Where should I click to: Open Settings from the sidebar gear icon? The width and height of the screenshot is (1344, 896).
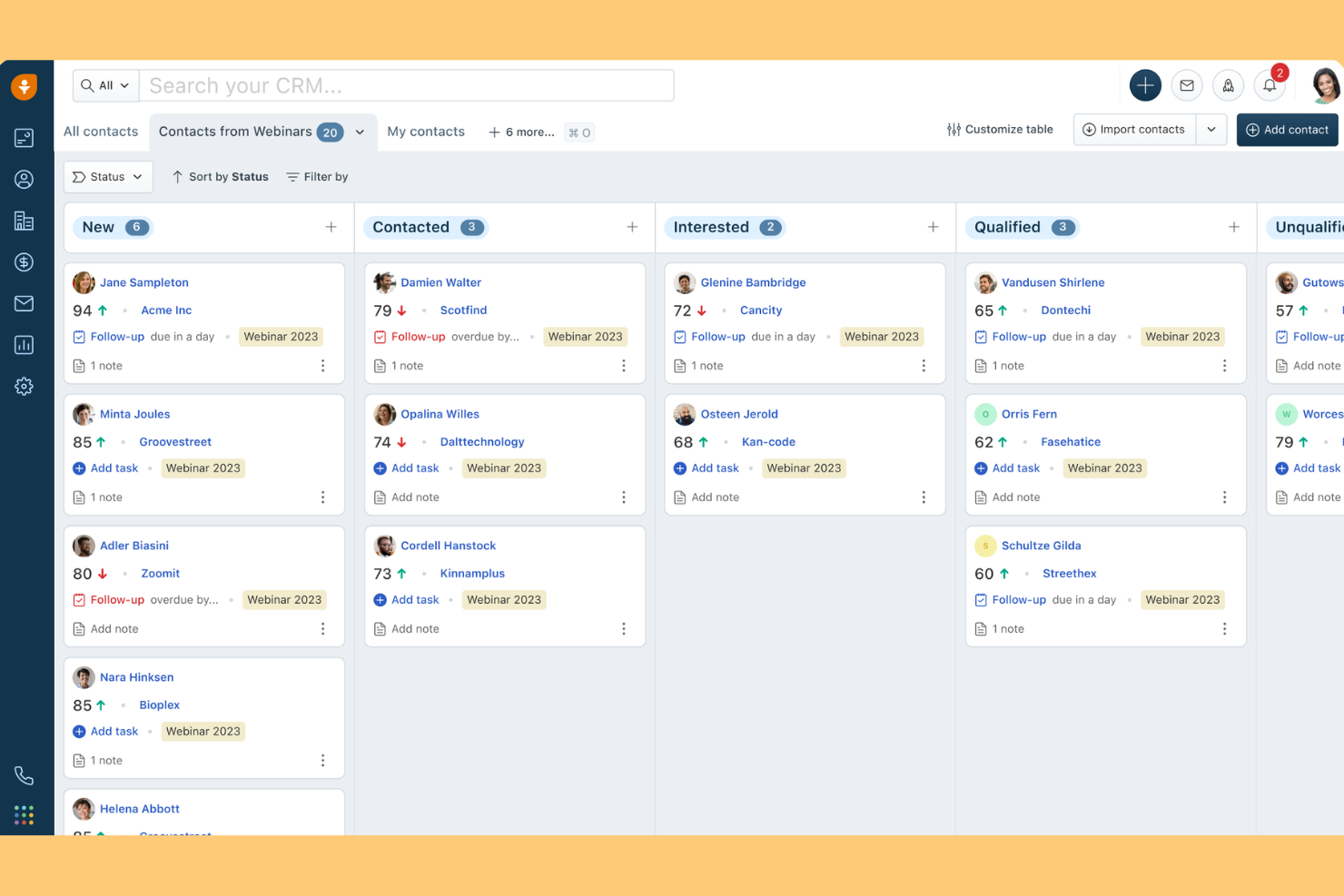click(25, 386)
